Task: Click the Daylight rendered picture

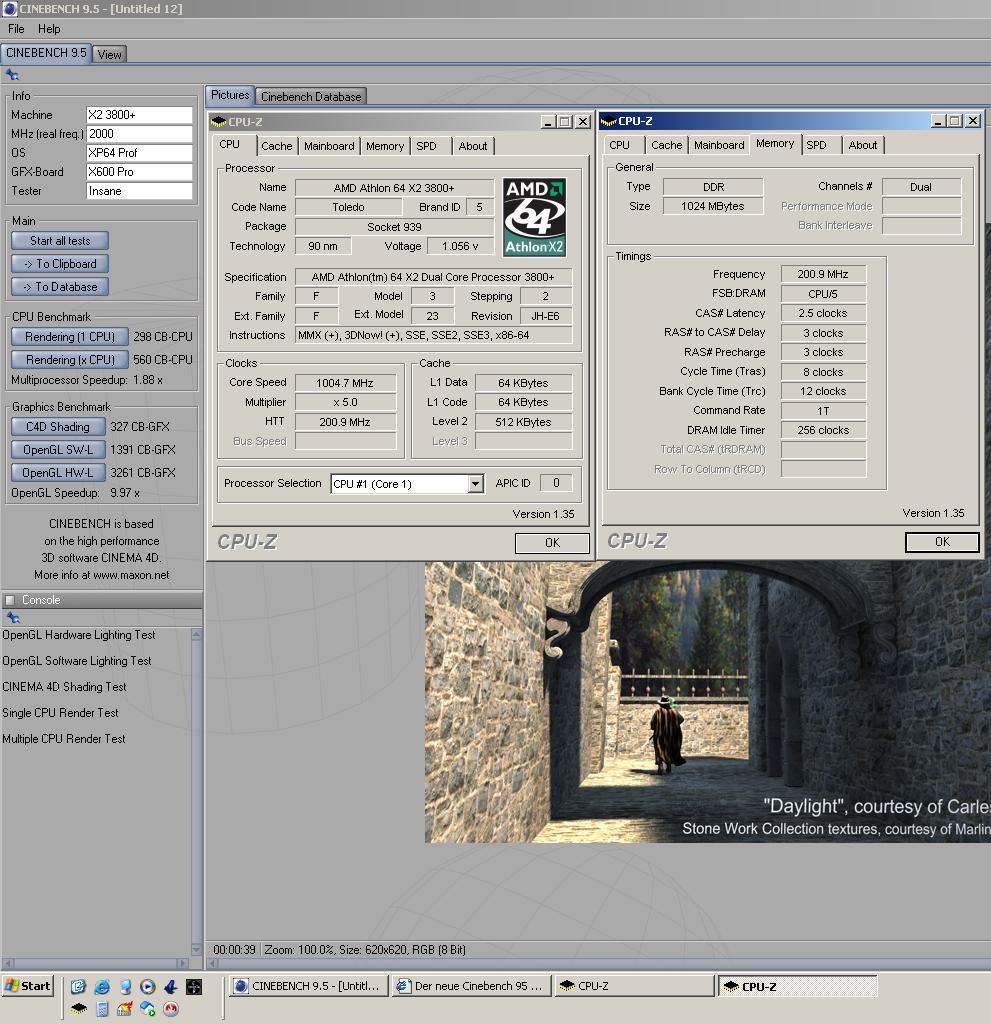Action: [707, 702]
